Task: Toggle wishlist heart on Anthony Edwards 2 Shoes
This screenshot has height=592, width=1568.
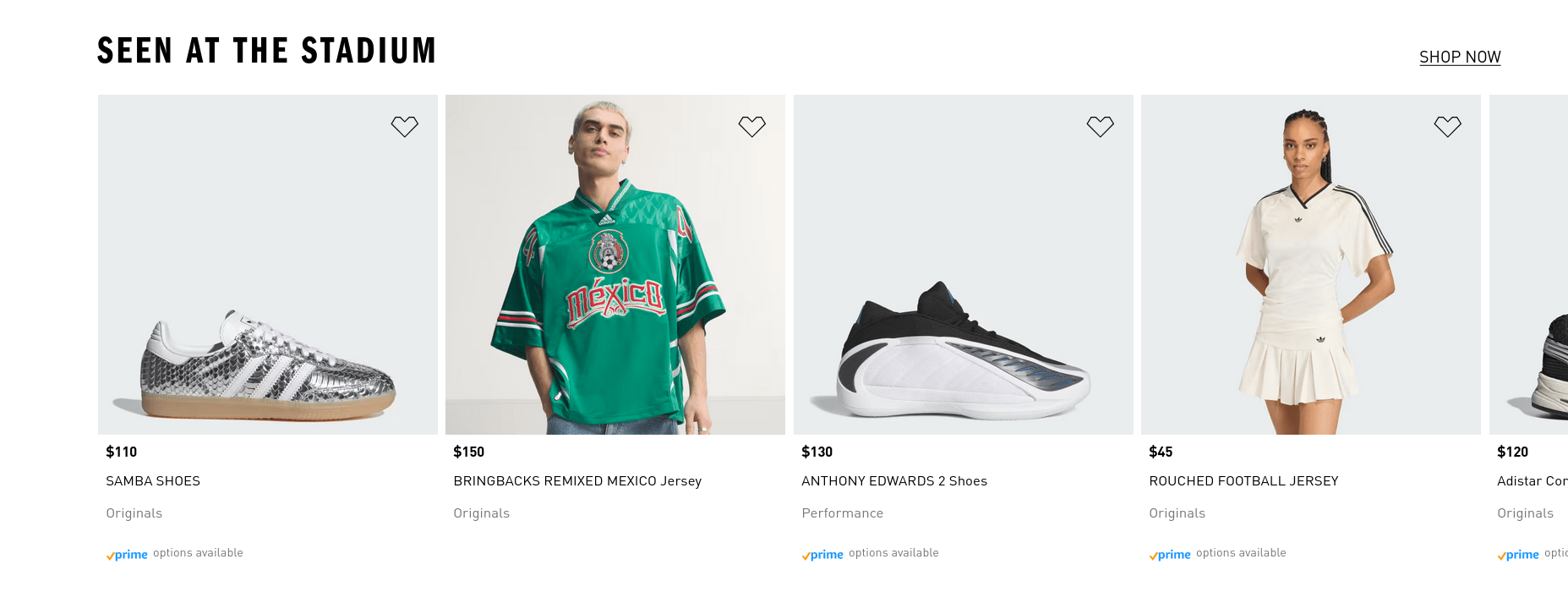Action: click(x=1100, y=127)
